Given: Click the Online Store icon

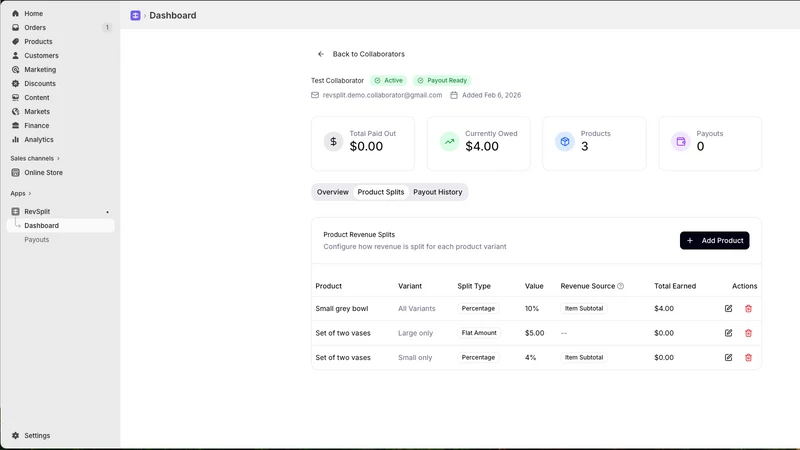Looking at the screenshot, I should point(15,172).
